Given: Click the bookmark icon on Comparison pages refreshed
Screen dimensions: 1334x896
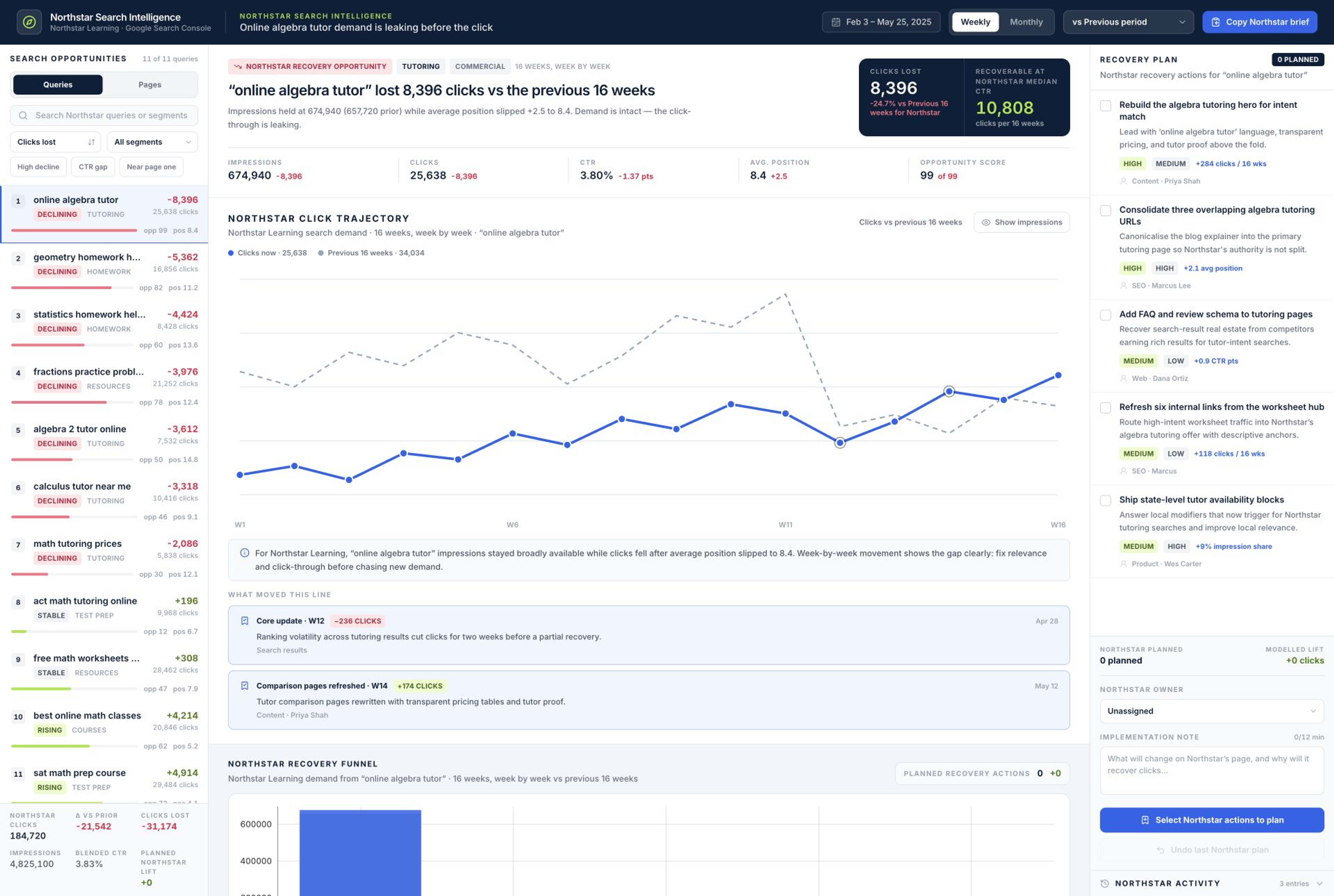Looking at the screenshot, I should pos(245,686).
